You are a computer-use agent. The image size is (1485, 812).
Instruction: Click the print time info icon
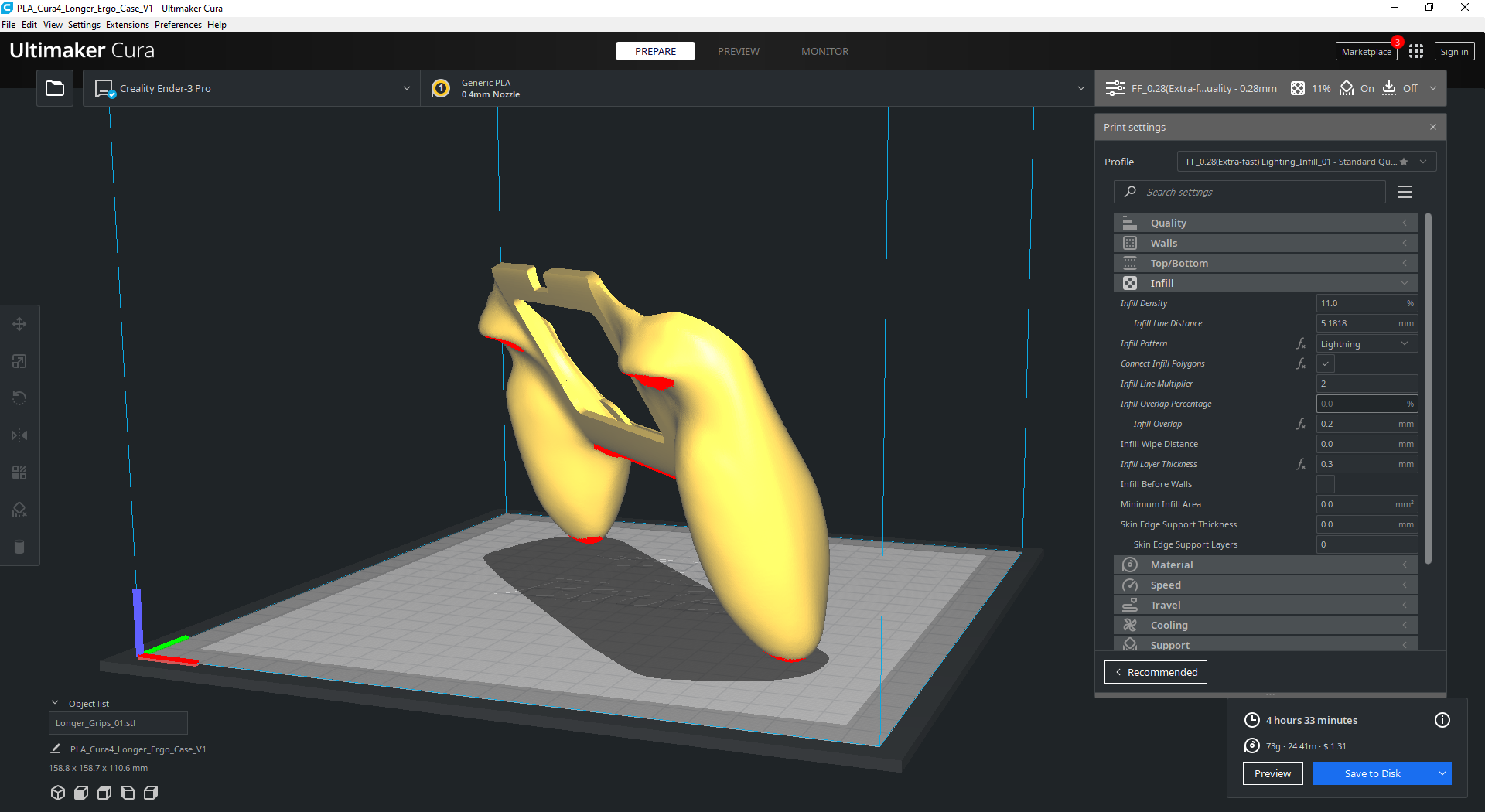1442,720
